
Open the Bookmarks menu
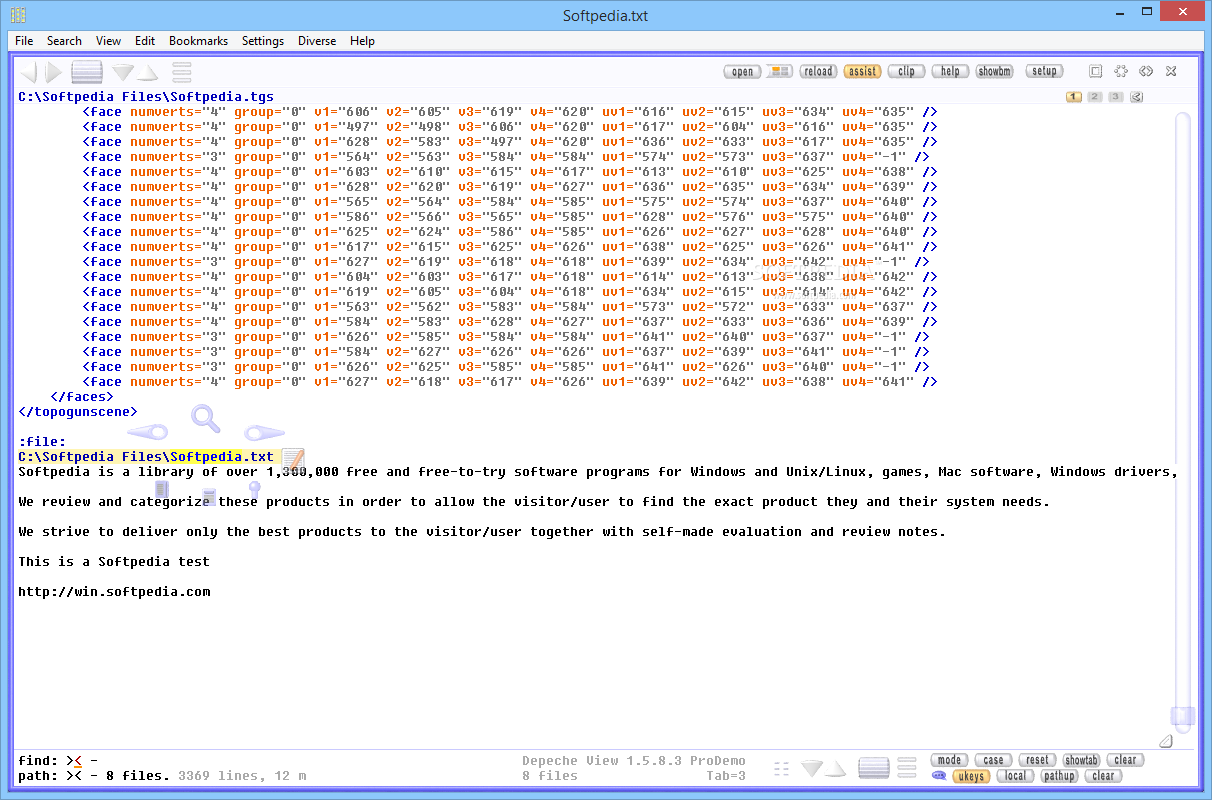(x=198, y=41)
